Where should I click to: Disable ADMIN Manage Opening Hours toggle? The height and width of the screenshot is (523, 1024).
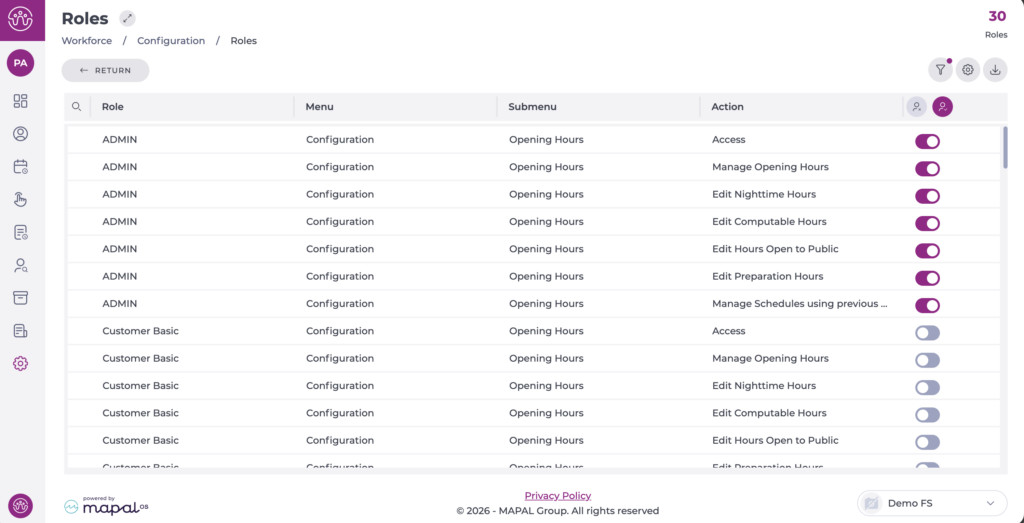tap(927, 168)
